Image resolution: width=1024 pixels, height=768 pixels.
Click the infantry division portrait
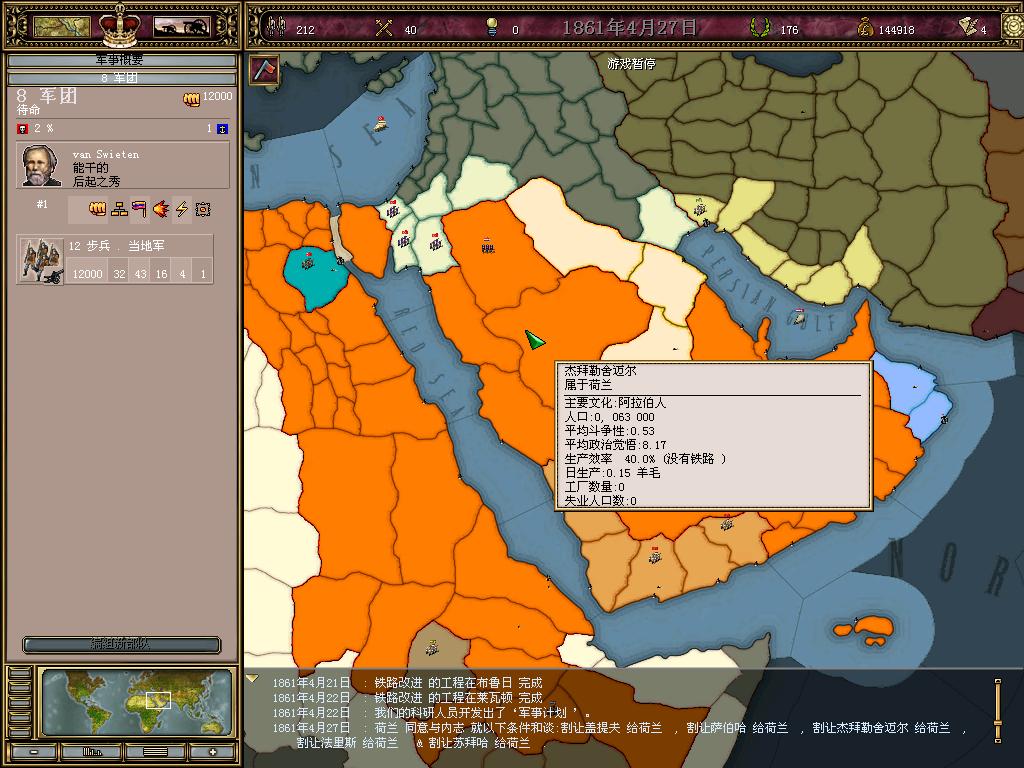point(40,260)
